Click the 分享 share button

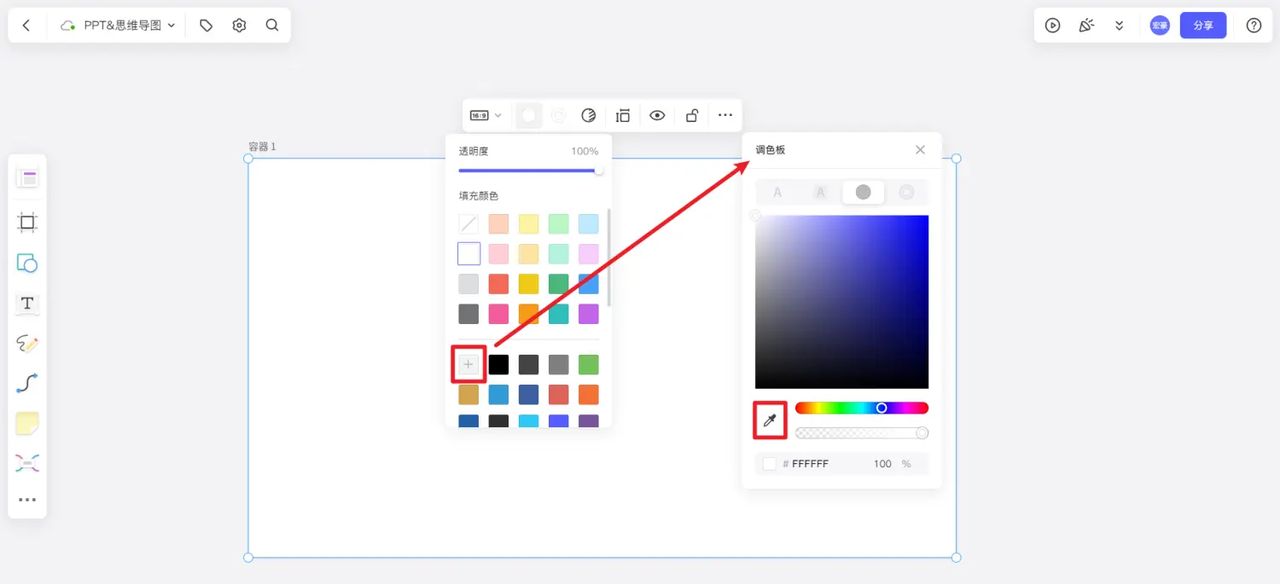[x=1203, y=25]
